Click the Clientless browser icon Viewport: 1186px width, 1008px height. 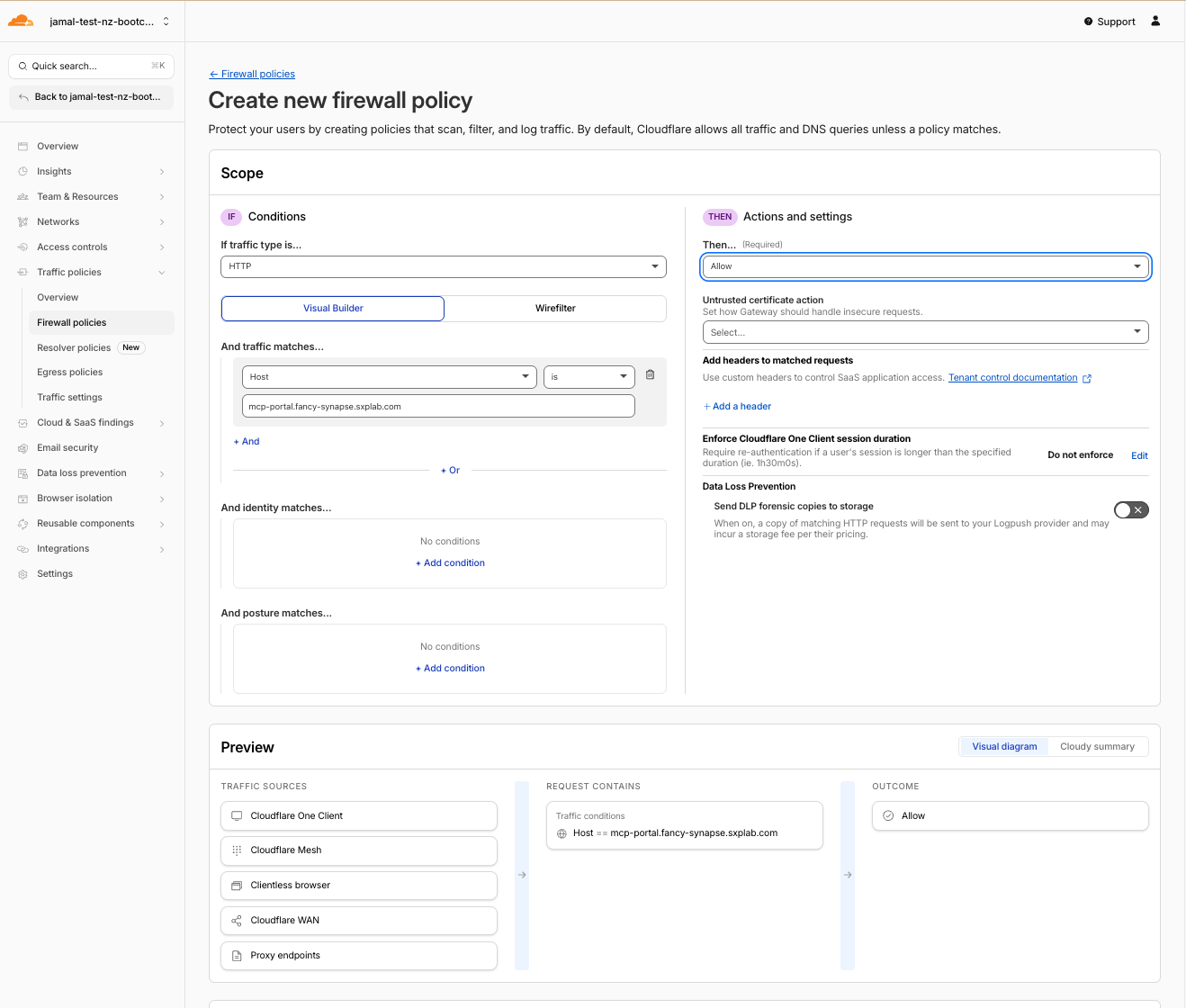point(237,885)
